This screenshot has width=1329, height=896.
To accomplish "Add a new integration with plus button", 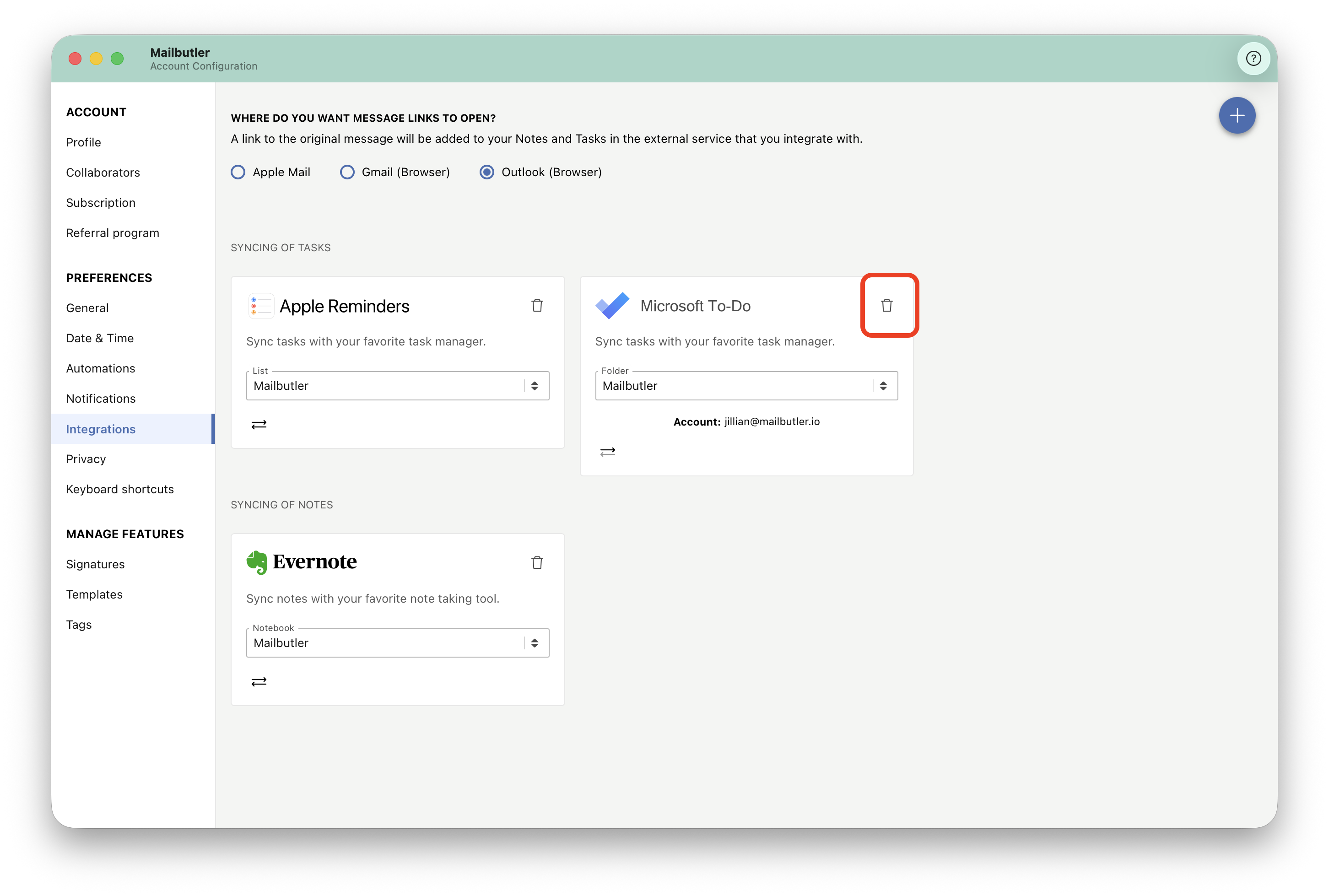I will (1237, 115).
